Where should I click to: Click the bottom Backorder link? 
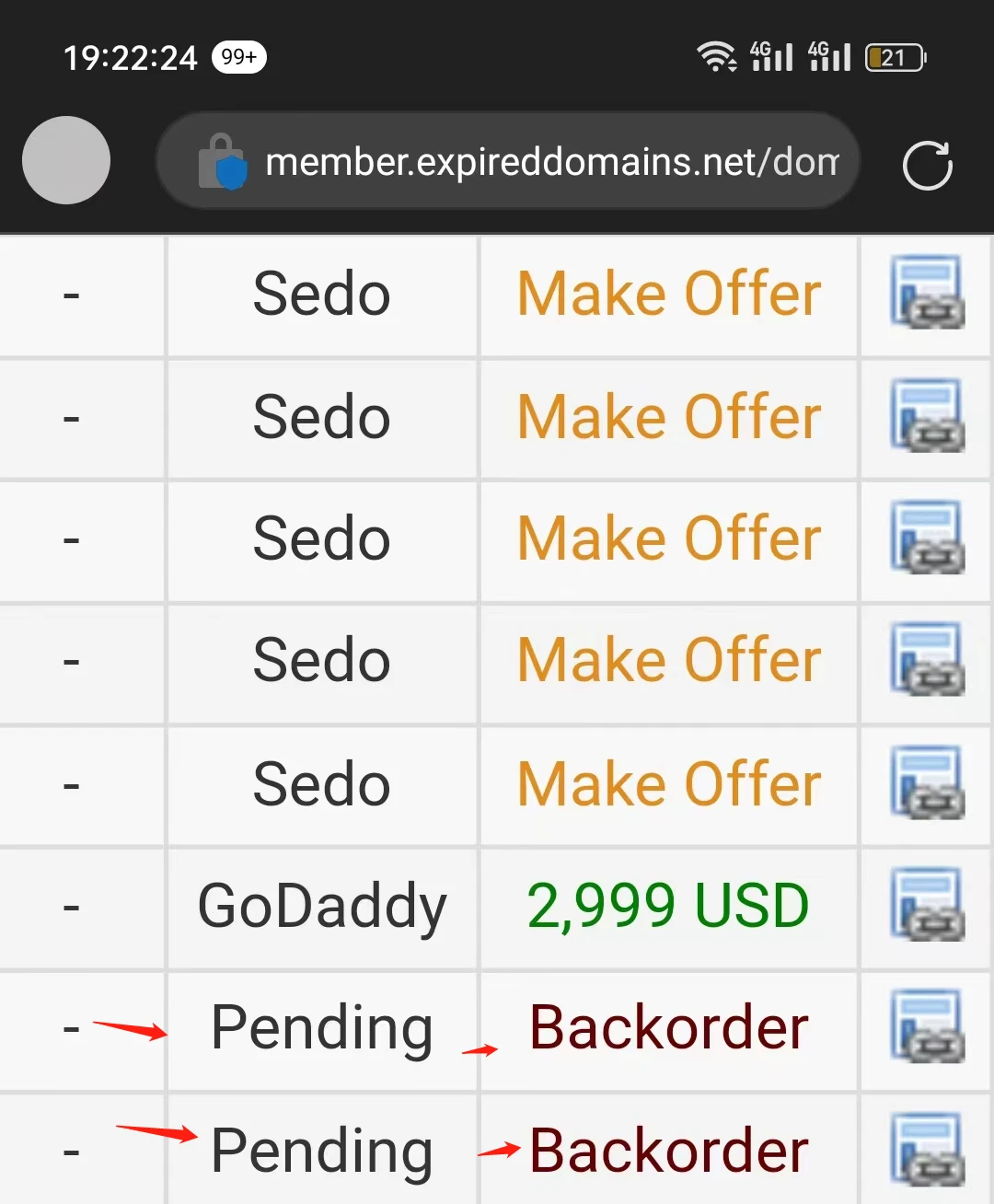pyautogui.click(x=669, y=1151)
